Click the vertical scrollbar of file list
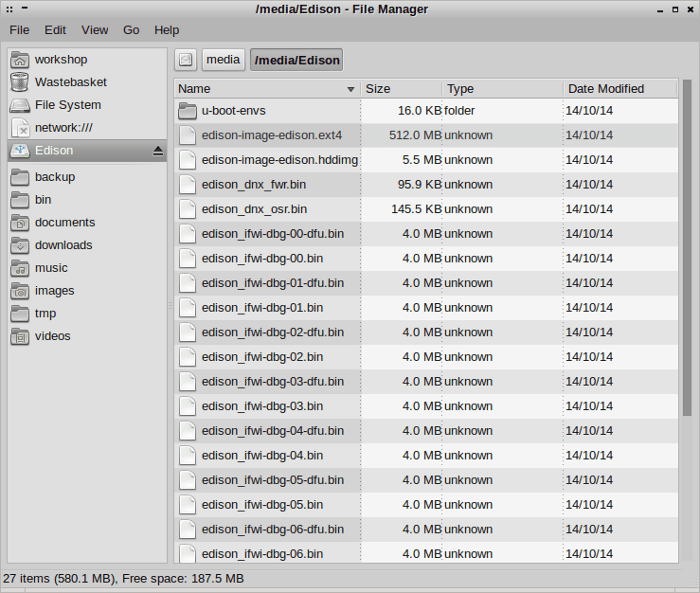This screenshot has height=593, width=700. (x=687, y=249)
